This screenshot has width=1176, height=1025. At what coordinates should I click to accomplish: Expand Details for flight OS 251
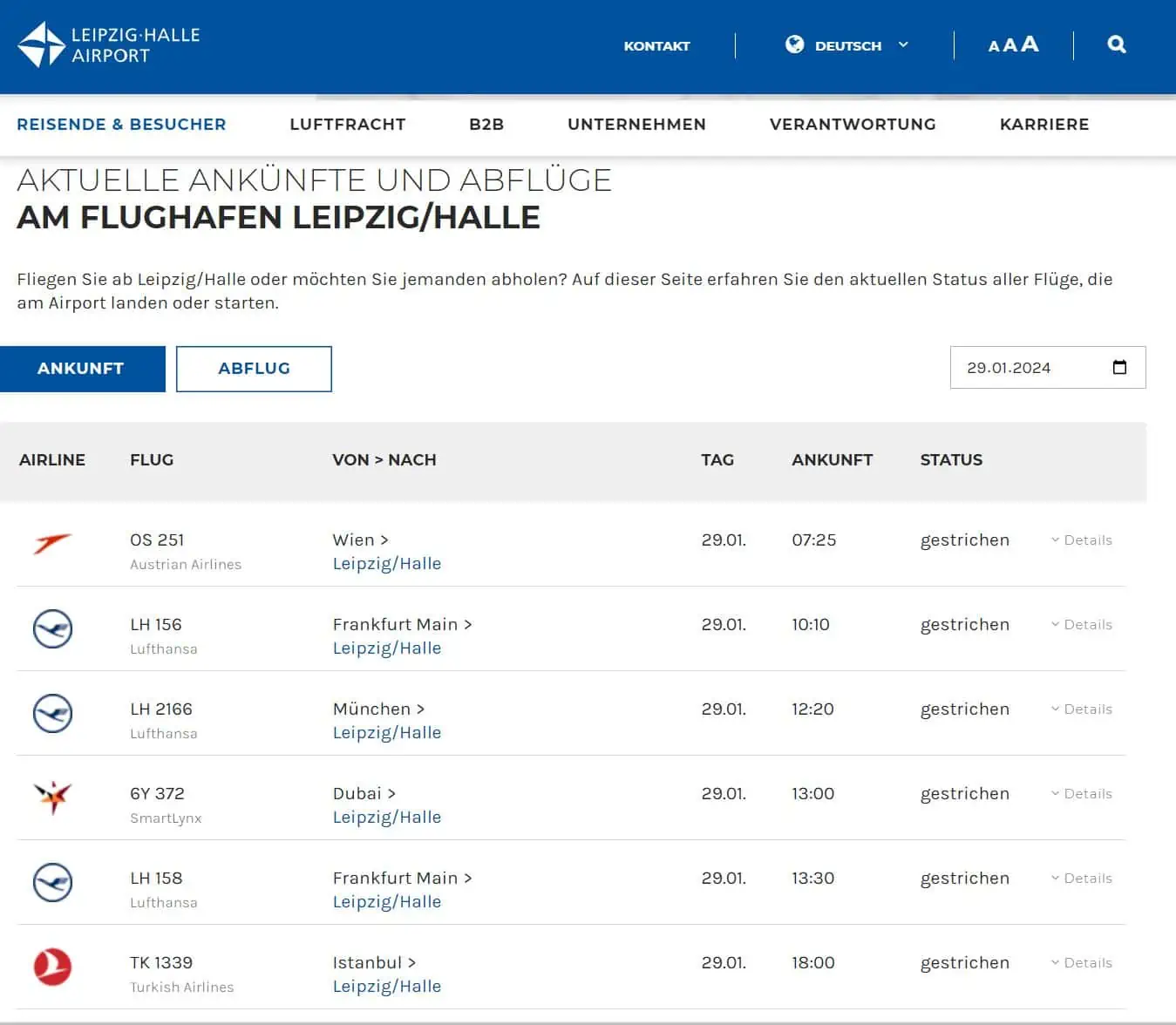[1087, 540]
